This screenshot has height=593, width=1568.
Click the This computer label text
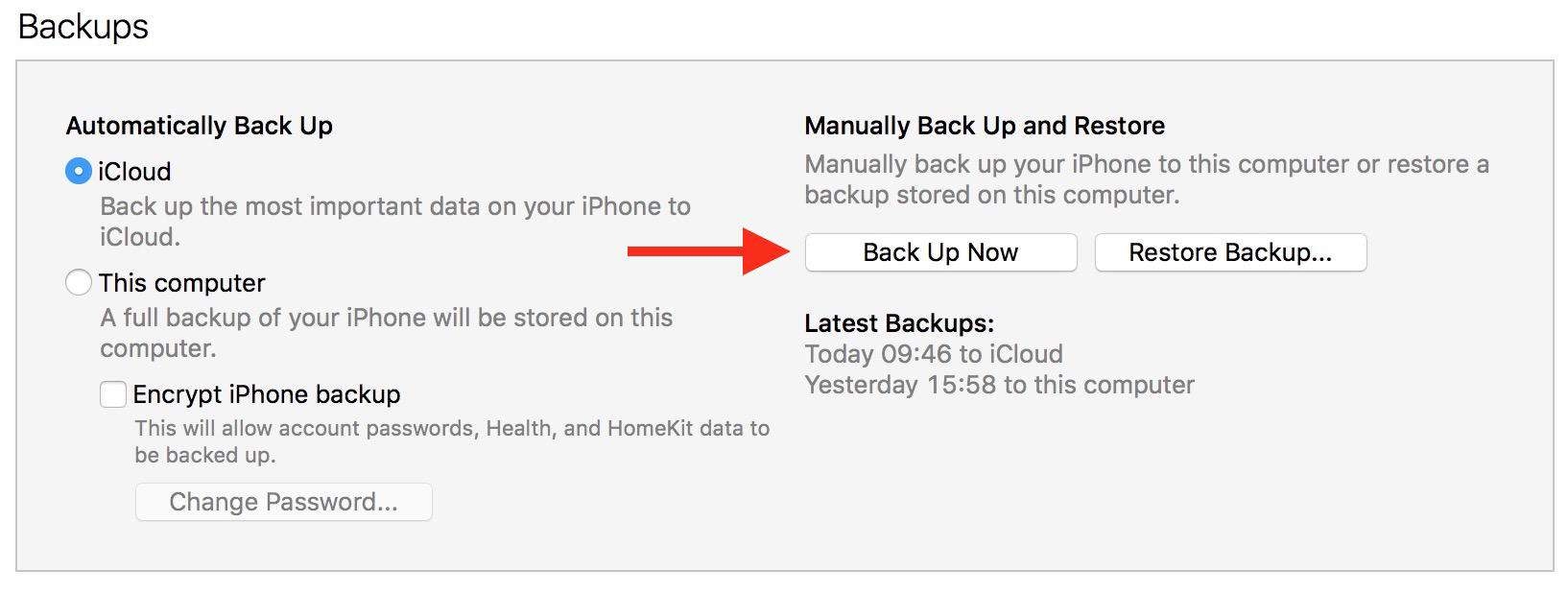click(x=180, y=283)
